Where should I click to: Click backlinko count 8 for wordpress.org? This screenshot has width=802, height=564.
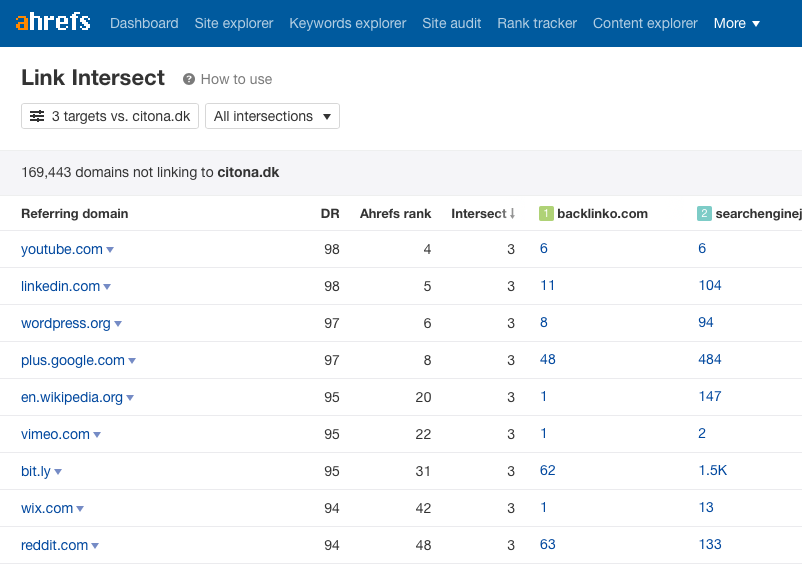click(544, 322)
